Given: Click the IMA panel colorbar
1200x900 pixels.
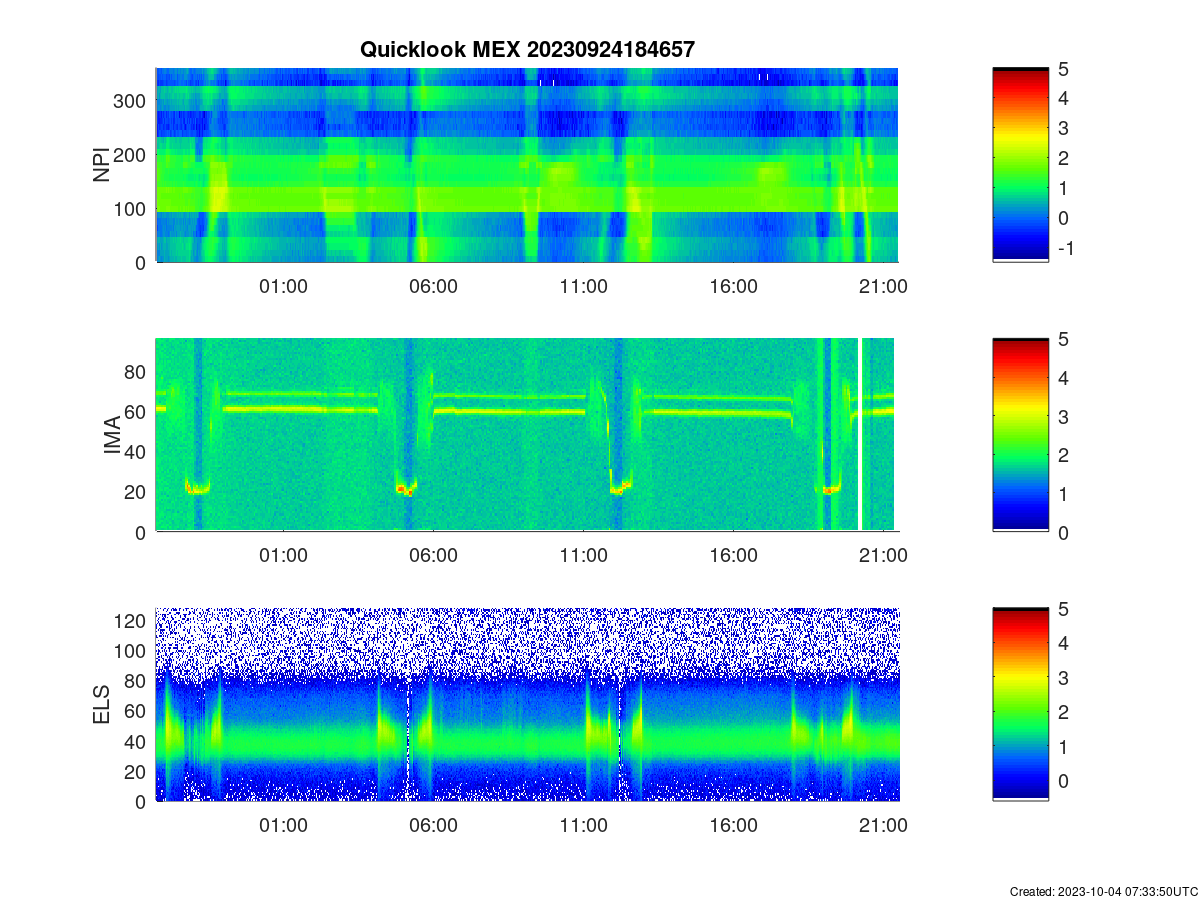Looking at the screenshot, I should point(1021,435).
